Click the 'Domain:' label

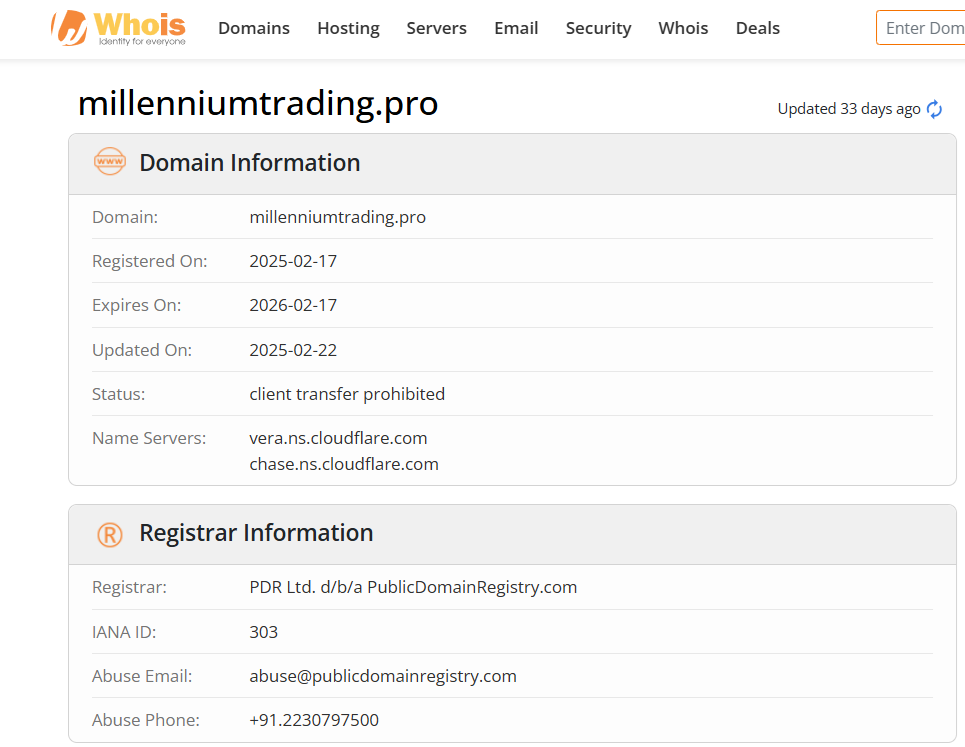tap(125, 217)
